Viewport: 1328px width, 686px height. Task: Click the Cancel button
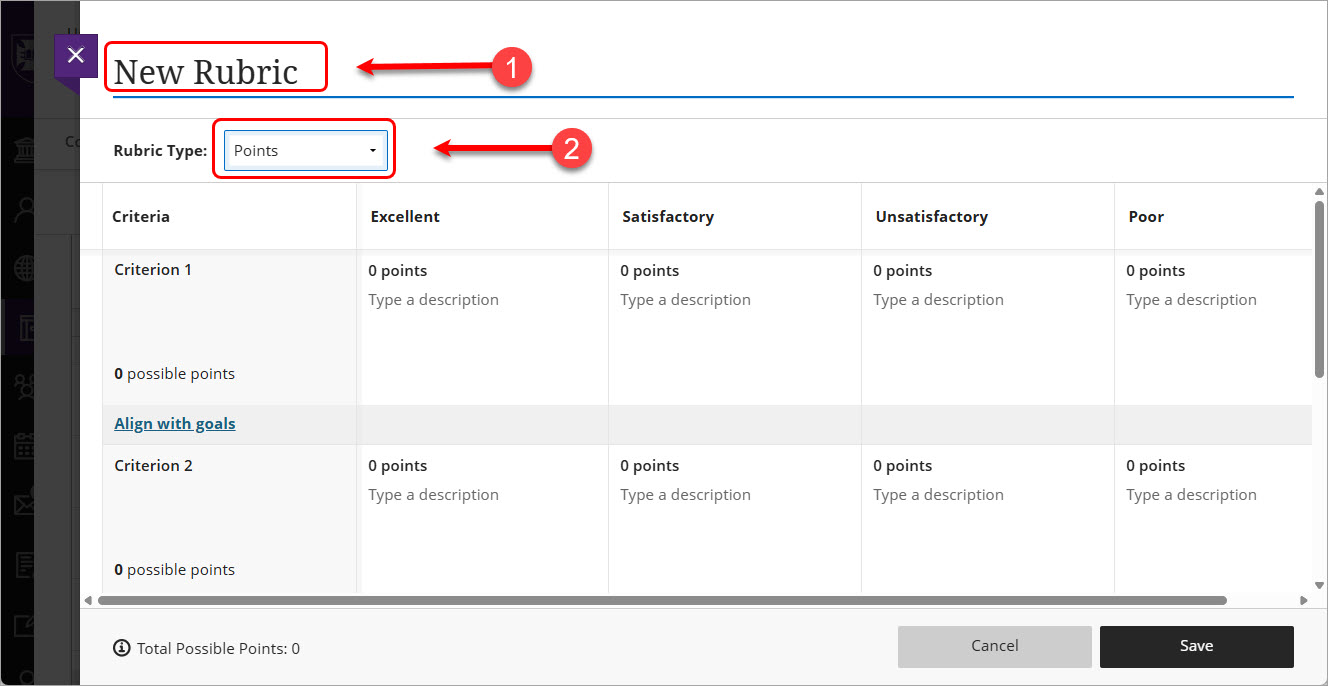995,646
